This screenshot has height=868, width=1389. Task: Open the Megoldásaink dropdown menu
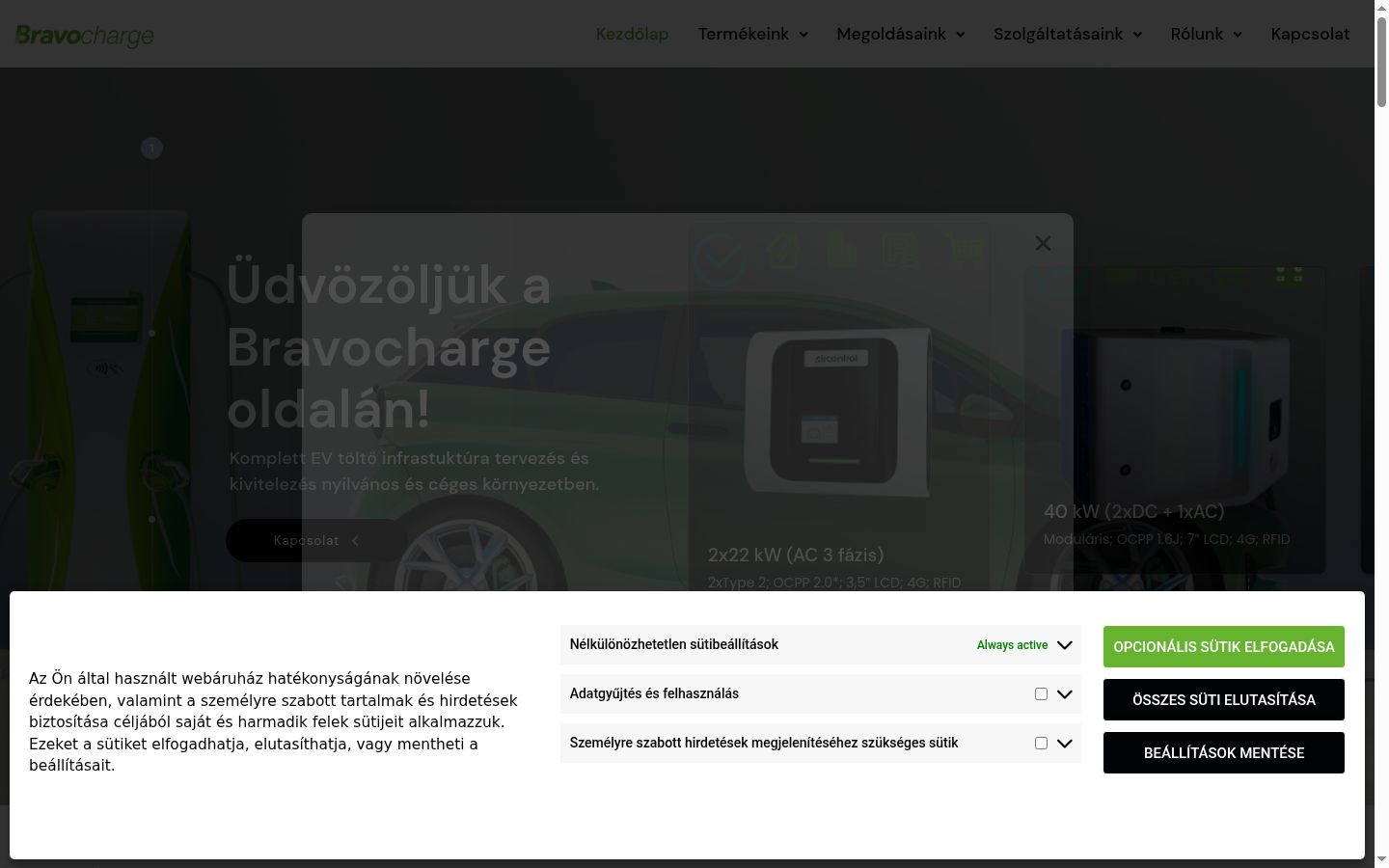click(x=901, y=34)
